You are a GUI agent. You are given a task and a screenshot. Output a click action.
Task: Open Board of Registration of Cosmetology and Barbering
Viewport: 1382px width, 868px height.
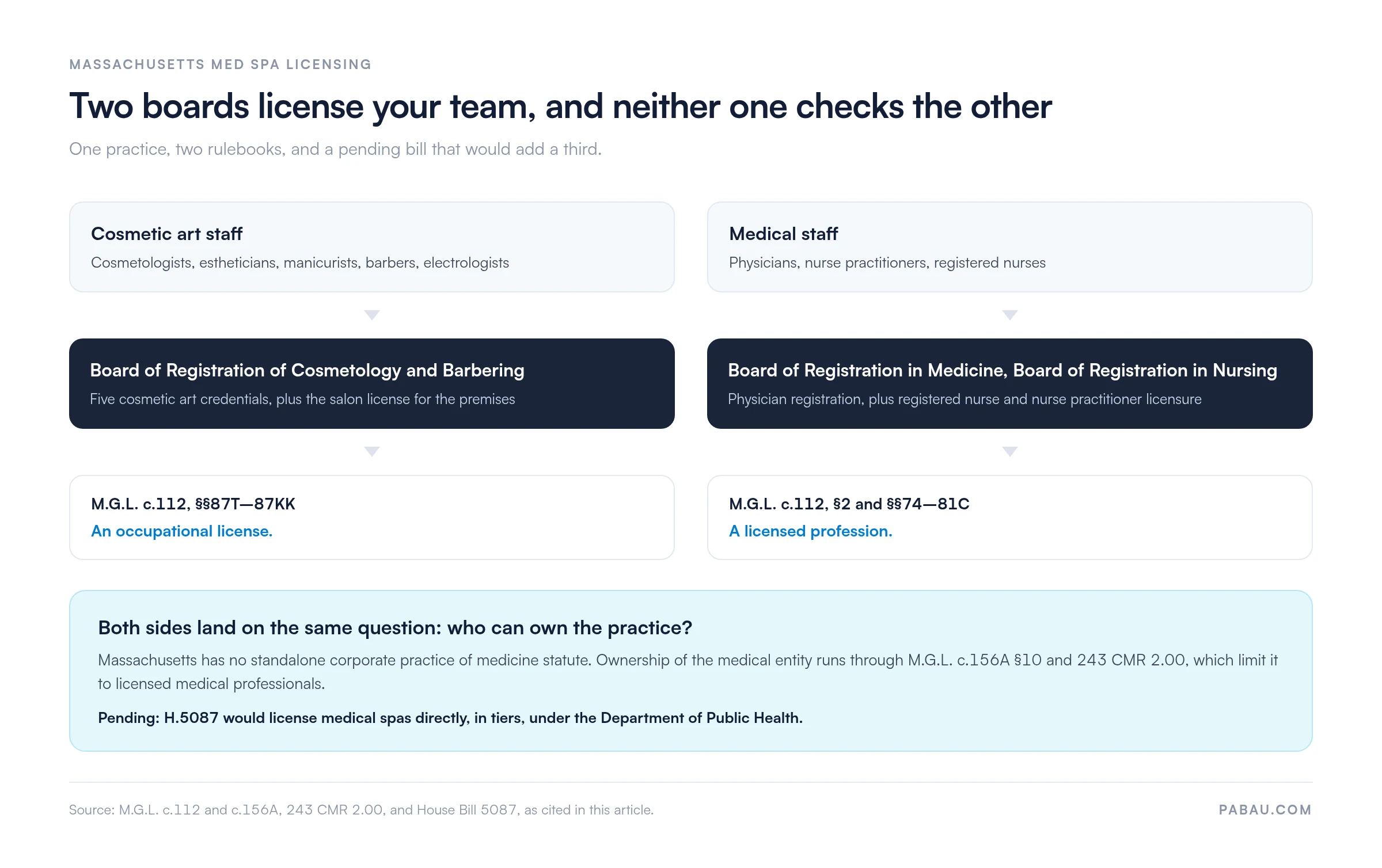pyautogui.click(x=372, y=383)
